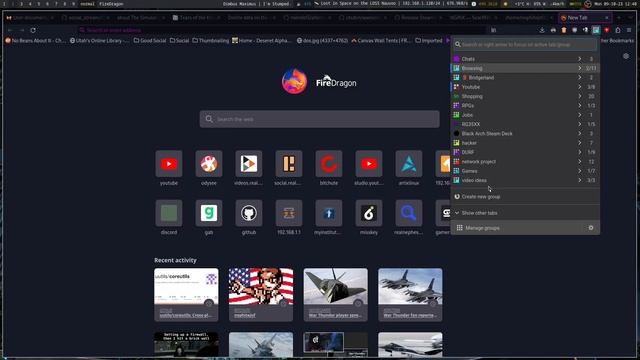Open the Jobs tab group
The width and height of the screenshot is (640, 360).
[525, 115]
